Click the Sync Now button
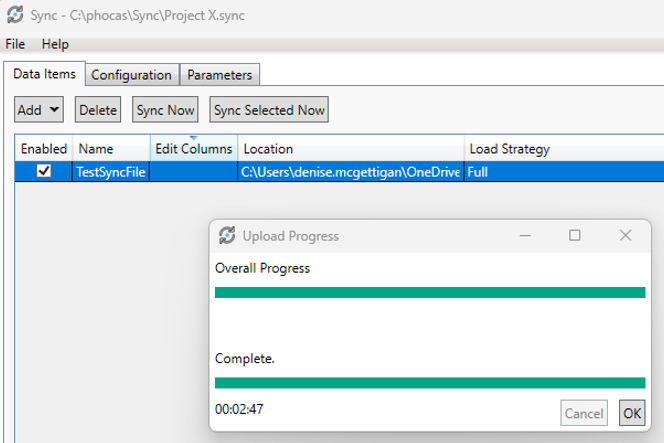Screen dimensions: 664x443 coord(165,109)
